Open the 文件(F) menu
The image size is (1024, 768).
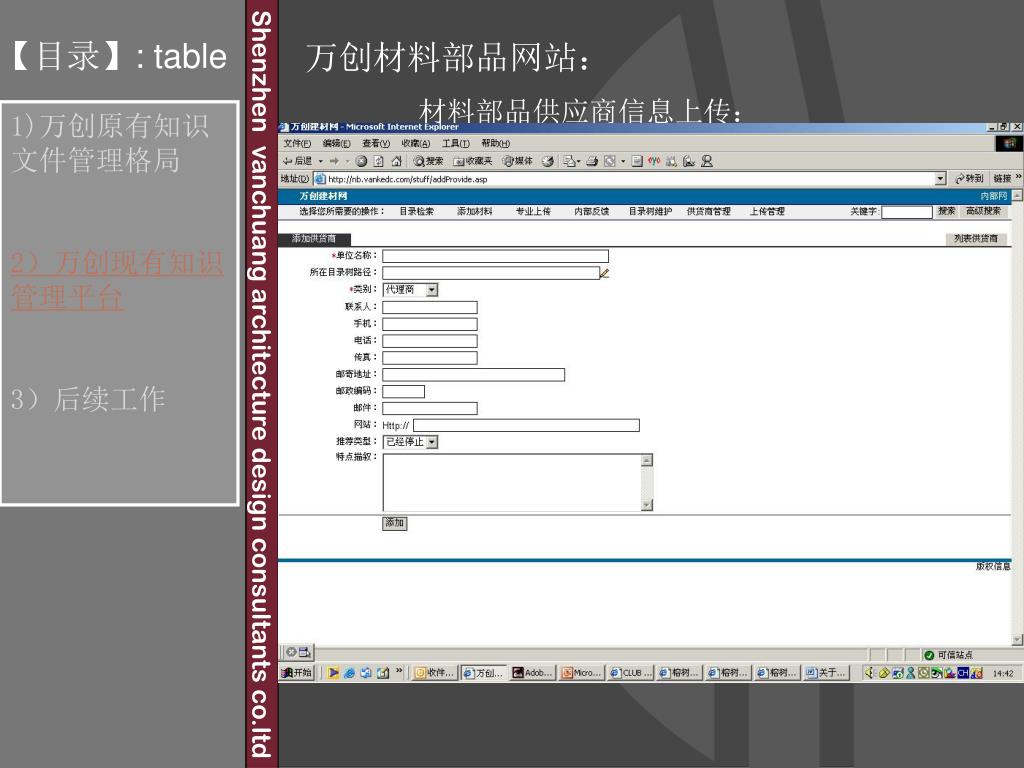pos(297,143)
